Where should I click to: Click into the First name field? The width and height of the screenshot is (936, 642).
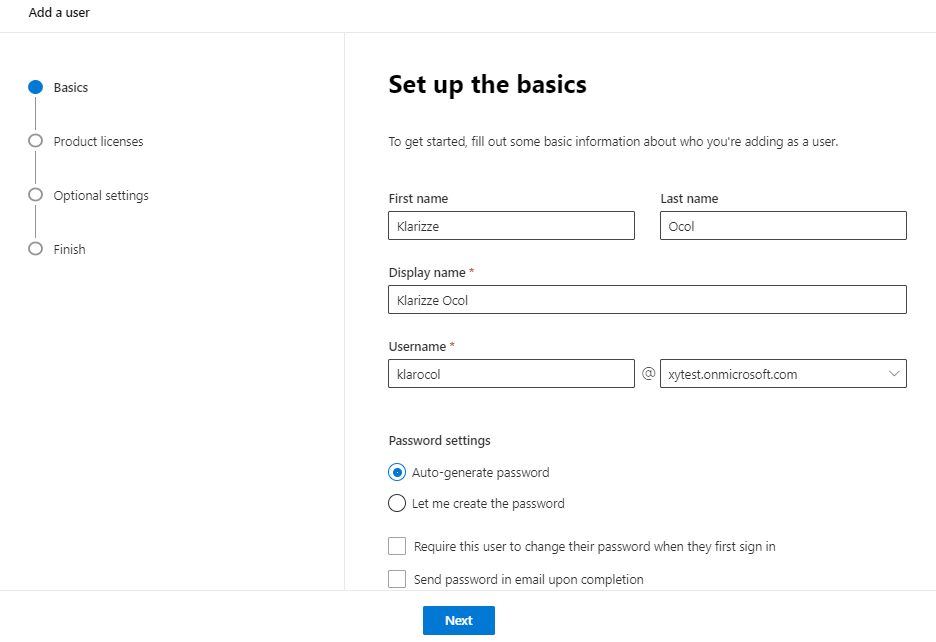point(512,226)
